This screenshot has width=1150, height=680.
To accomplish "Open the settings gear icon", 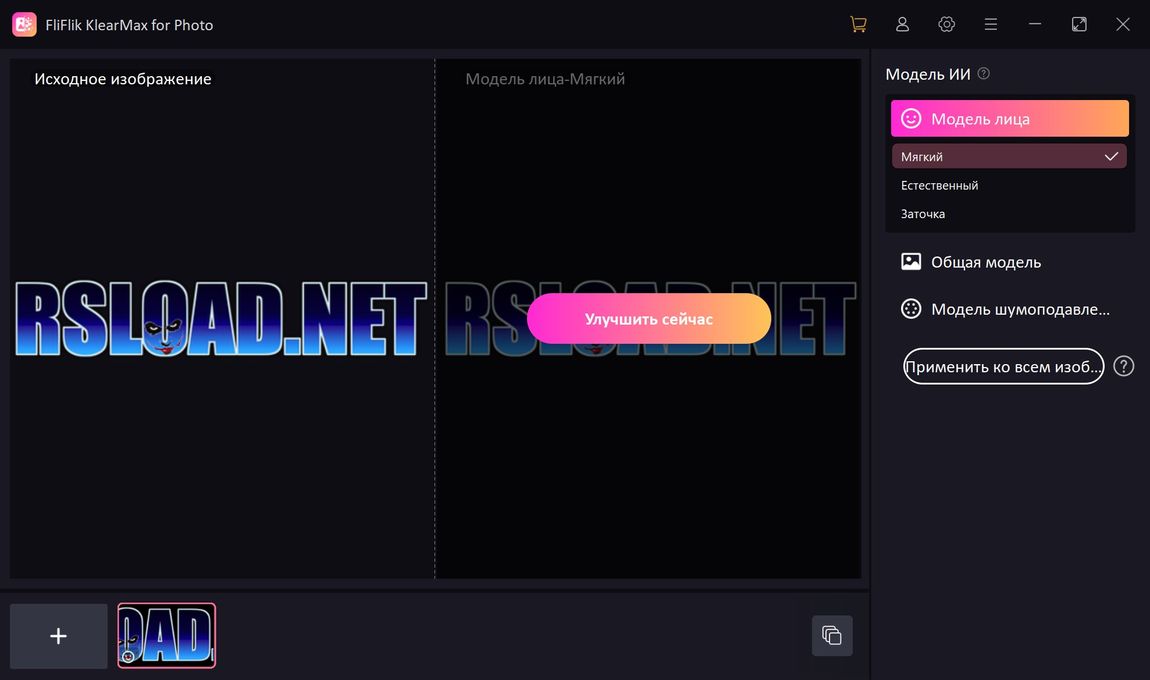I will (946, 24).
